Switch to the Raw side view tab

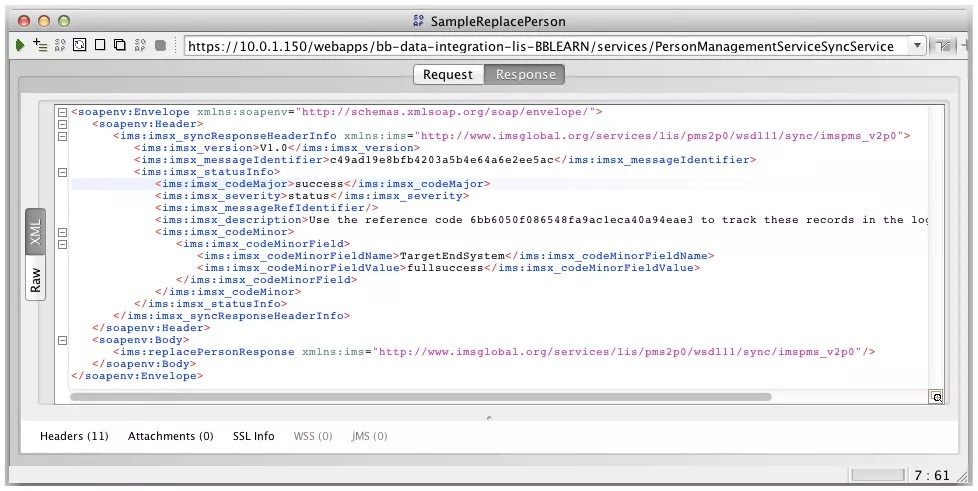tap(35, 279)
